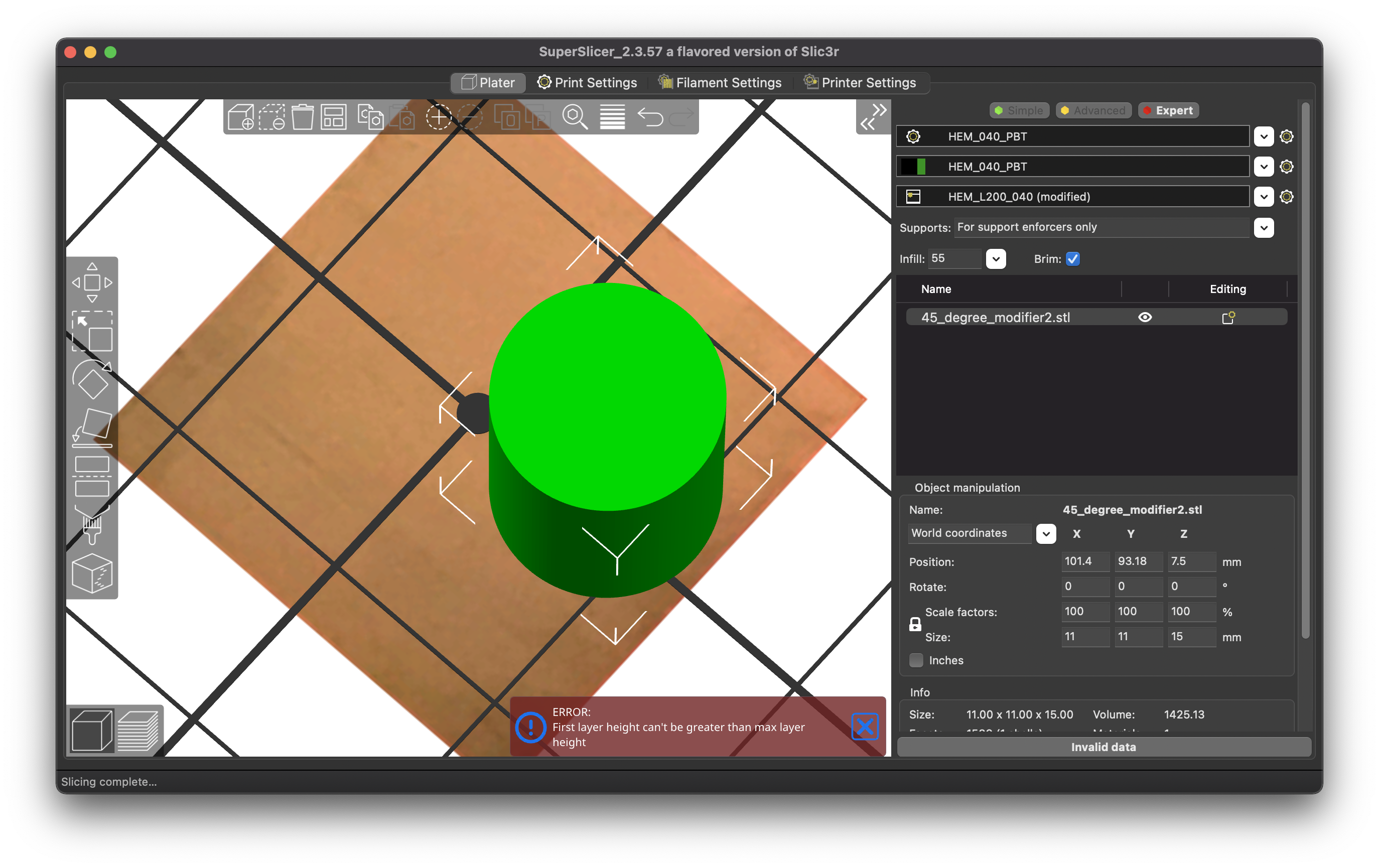
Task: Click the Invalid data button
Action: click(1104, 747)
